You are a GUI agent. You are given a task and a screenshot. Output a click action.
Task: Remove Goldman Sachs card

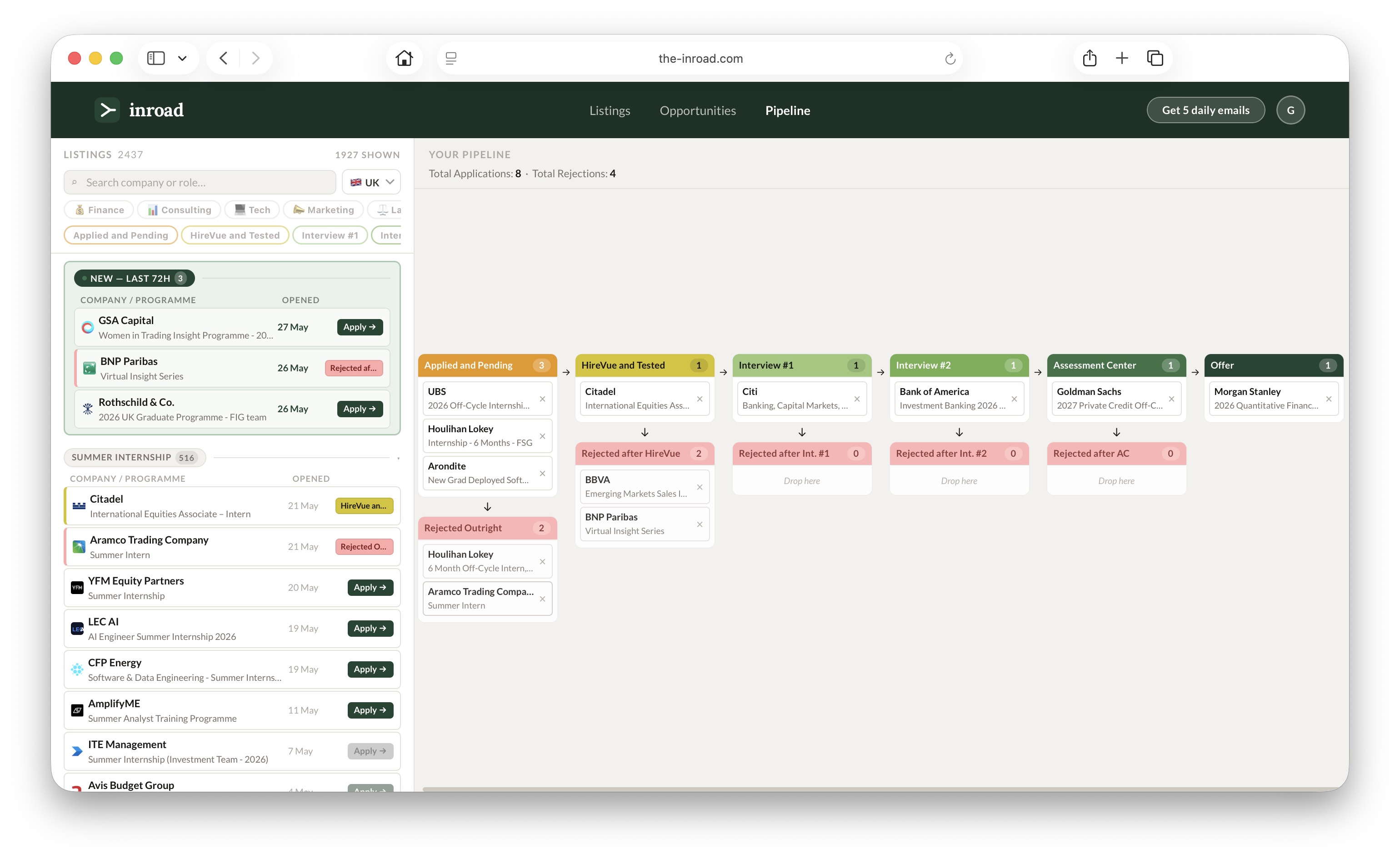[x=1171, y=399]
